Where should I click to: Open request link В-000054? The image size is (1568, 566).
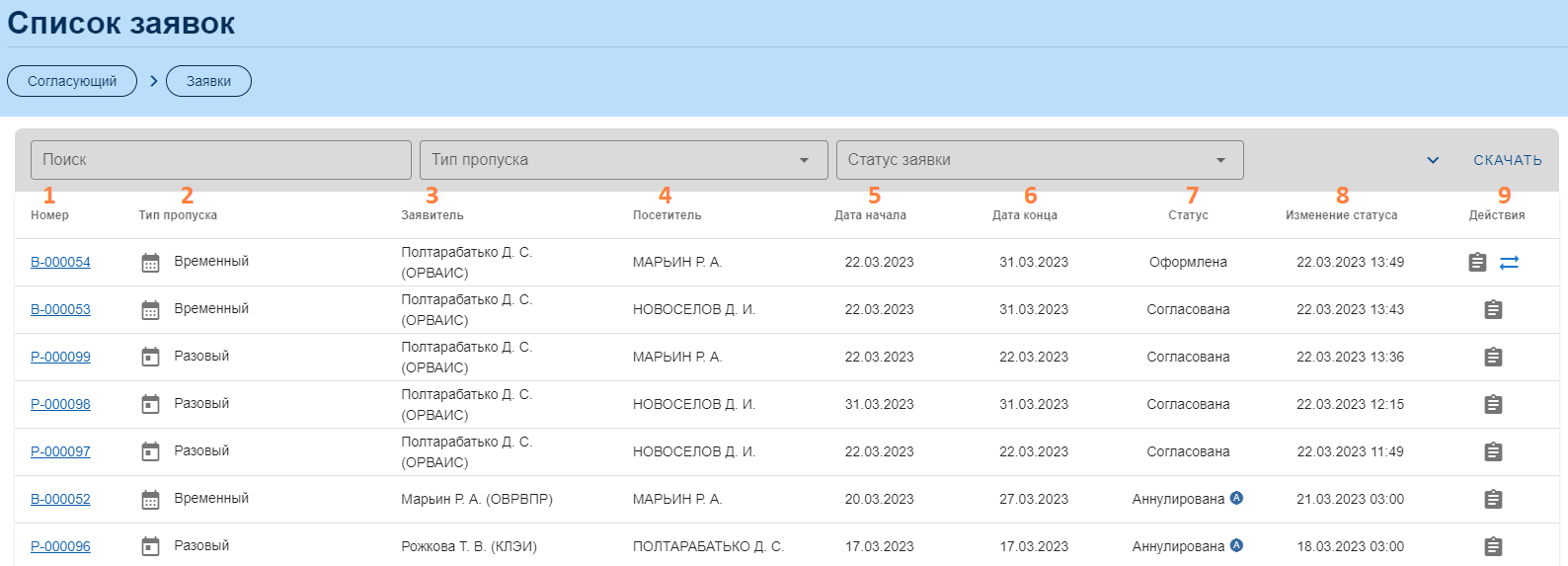point(60,262)
